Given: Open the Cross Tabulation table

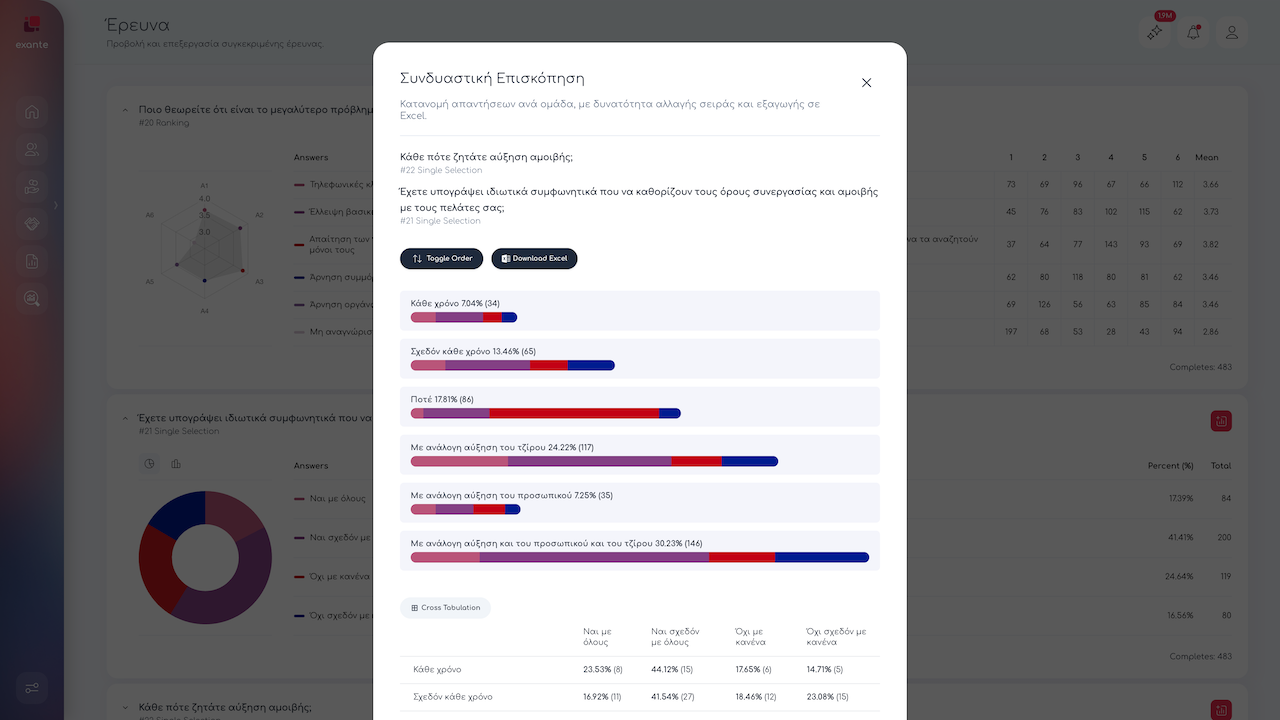Looking at the screenshot, I should pos(445,607).
